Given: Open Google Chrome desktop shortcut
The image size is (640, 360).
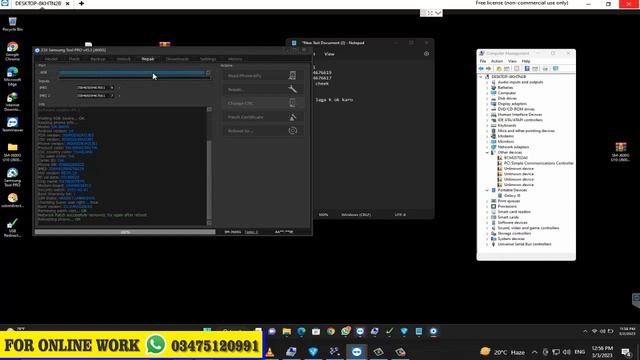Looking at the screenshot, I should pos(12,51).
